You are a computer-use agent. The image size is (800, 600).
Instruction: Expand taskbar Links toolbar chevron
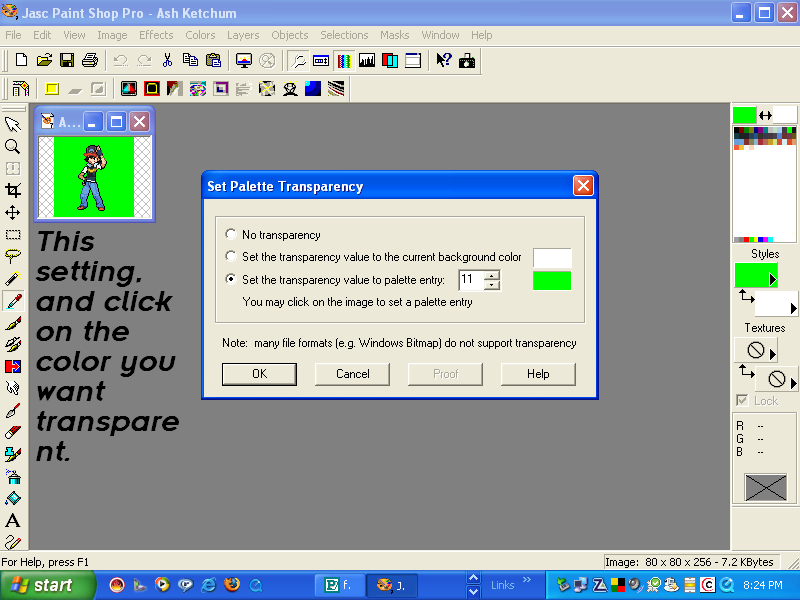point(527,580)
